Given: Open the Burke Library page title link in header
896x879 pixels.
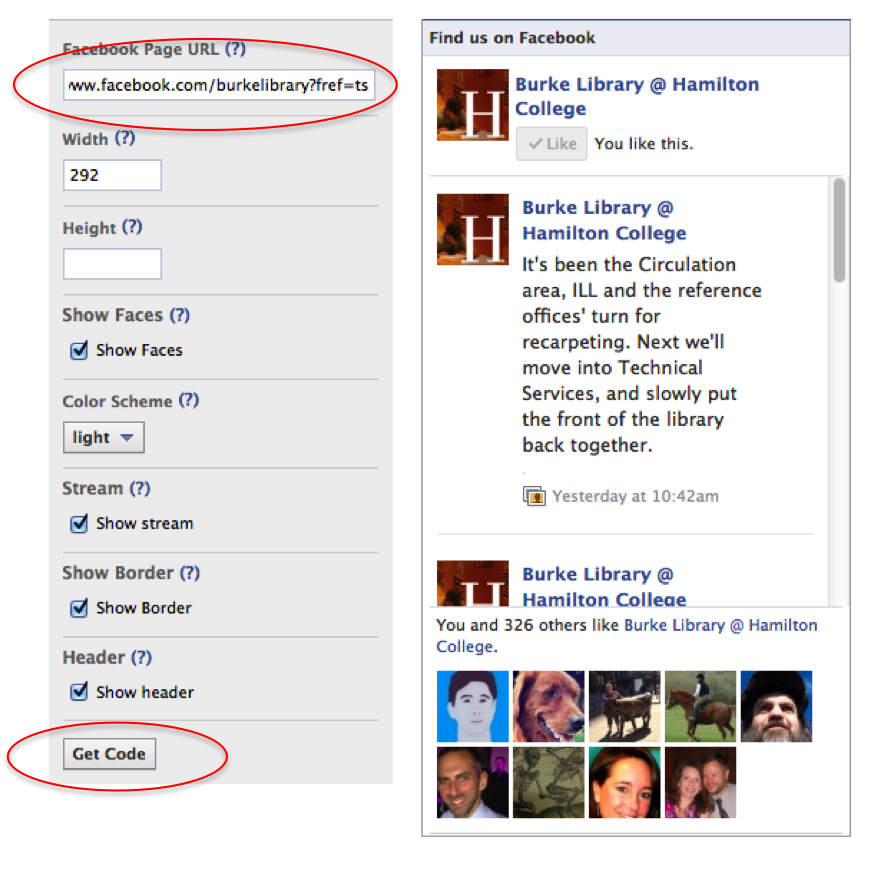Looking at the screenshot, I should 637,96.
